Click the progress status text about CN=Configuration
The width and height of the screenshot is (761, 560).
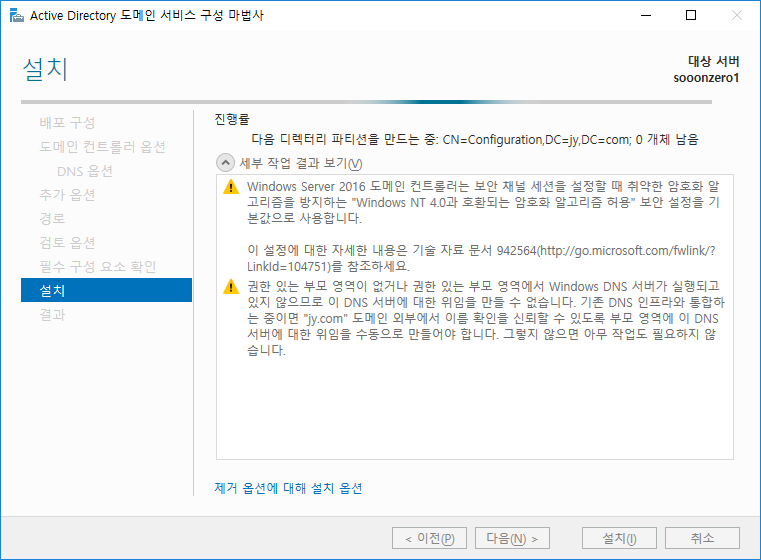475,140
